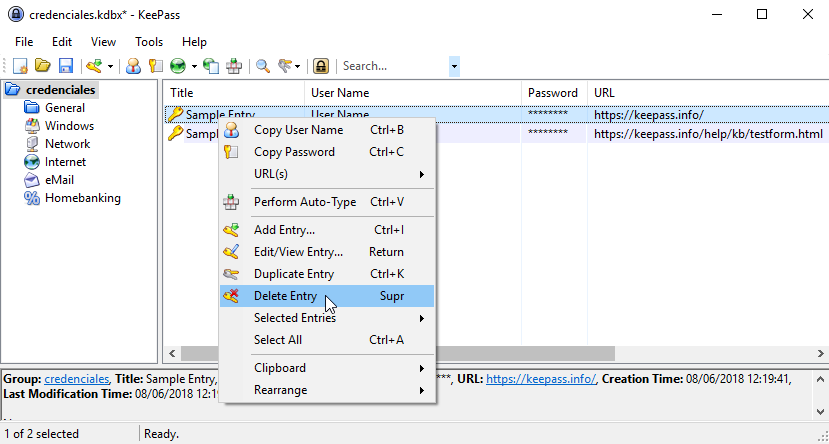Viewport: 829px width, 444px height.
Task: Open the URL globe toolbar dropdown arrow
Action: pos(194,67)
